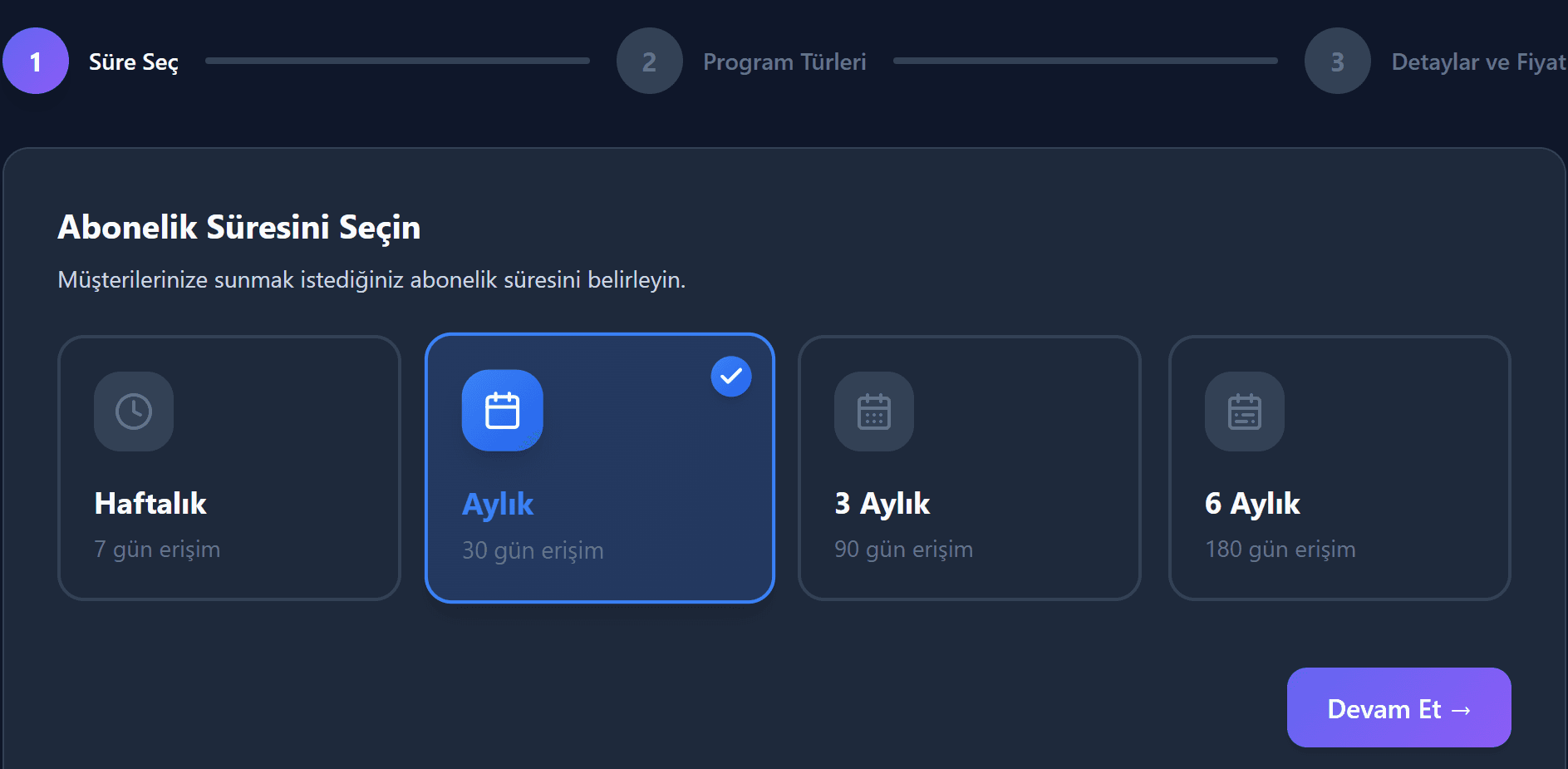Click the step 2 circle

(x=650, y=61)
